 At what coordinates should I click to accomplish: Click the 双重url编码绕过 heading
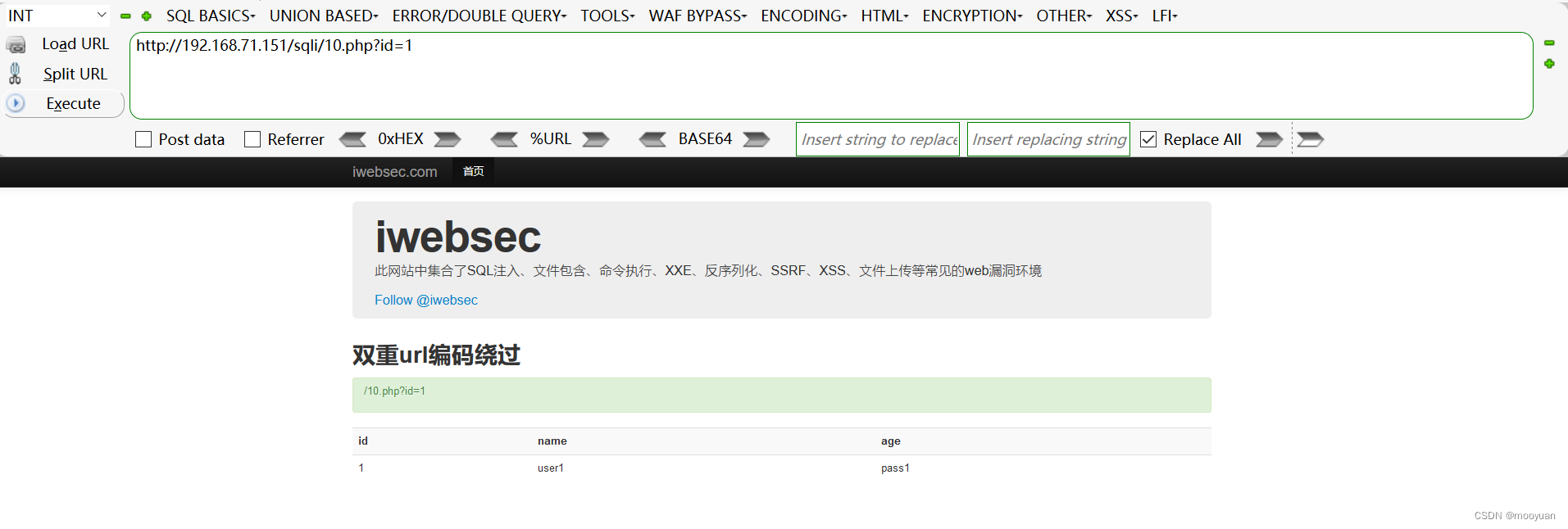(x=436, y=355)
